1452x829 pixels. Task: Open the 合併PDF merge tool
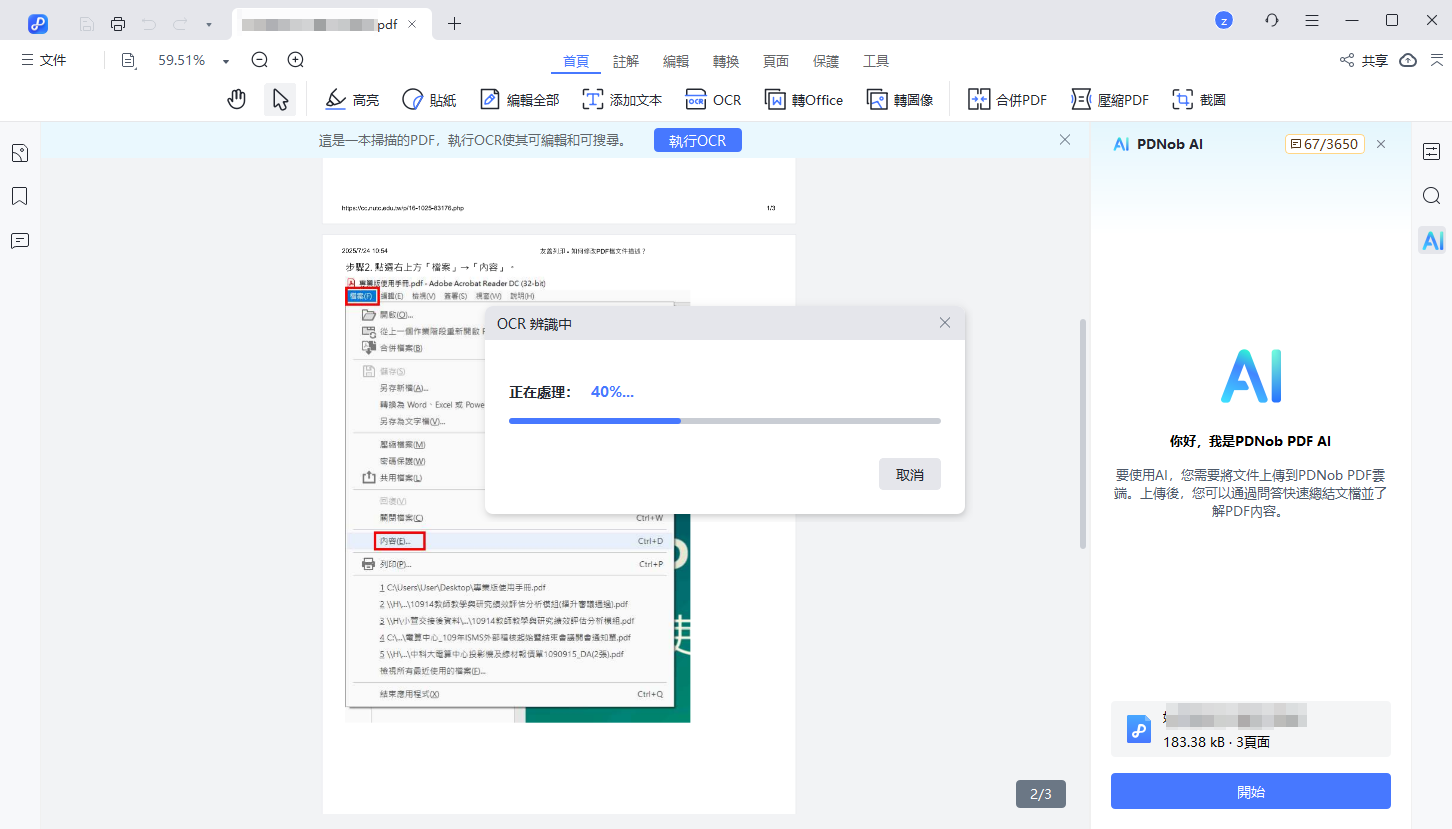point(1006,99)
